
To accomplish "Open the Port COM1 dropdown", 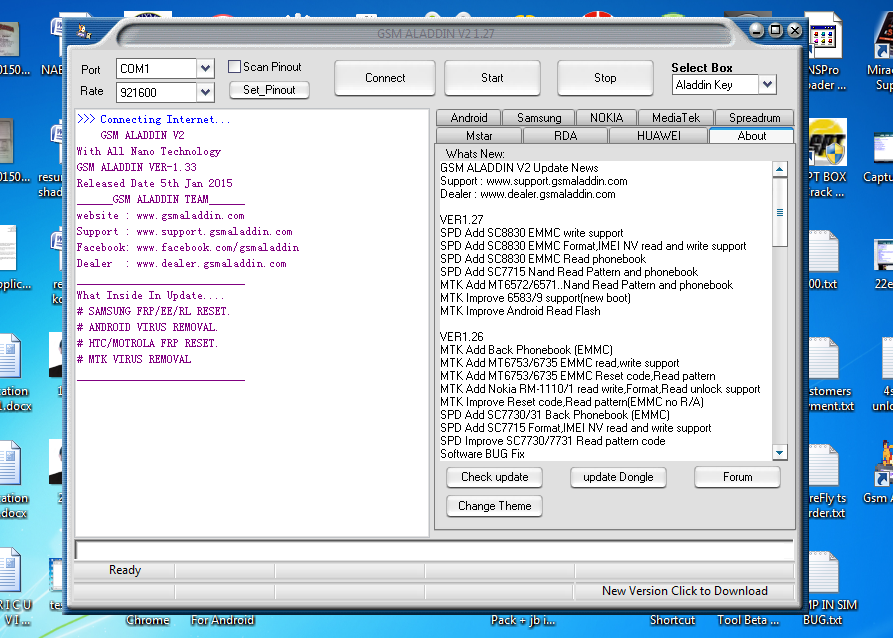I will (205, 69).
